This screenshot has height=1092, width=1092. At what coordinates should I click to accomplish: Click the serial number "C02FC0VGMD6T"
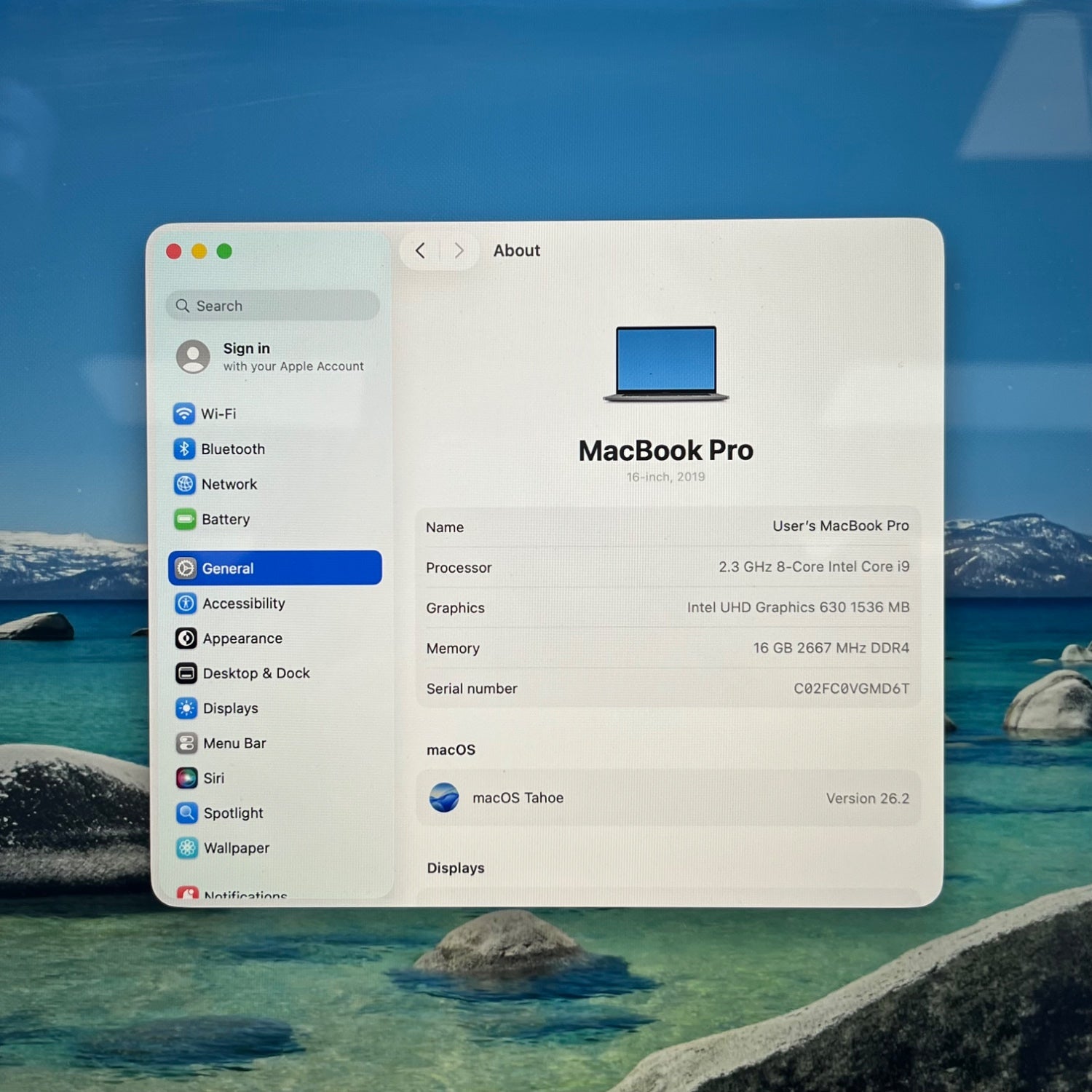852,689
